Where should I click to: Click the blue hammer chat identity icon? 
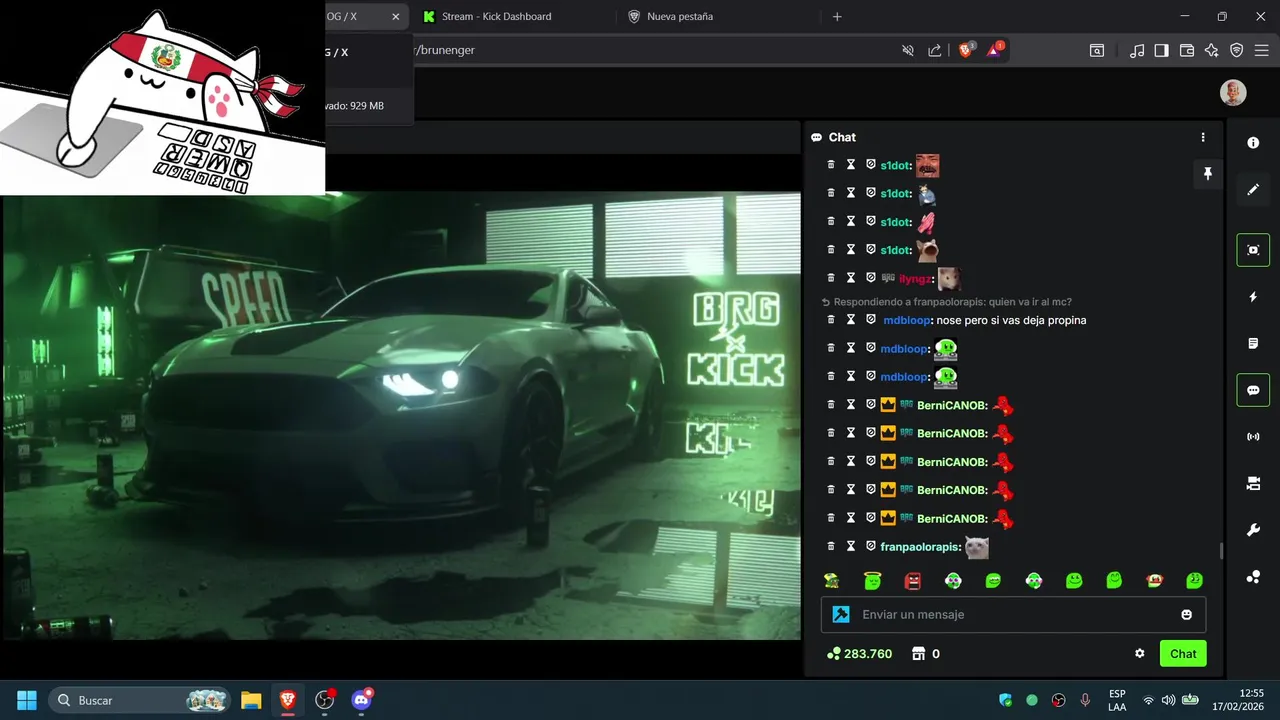pos(842,615)
